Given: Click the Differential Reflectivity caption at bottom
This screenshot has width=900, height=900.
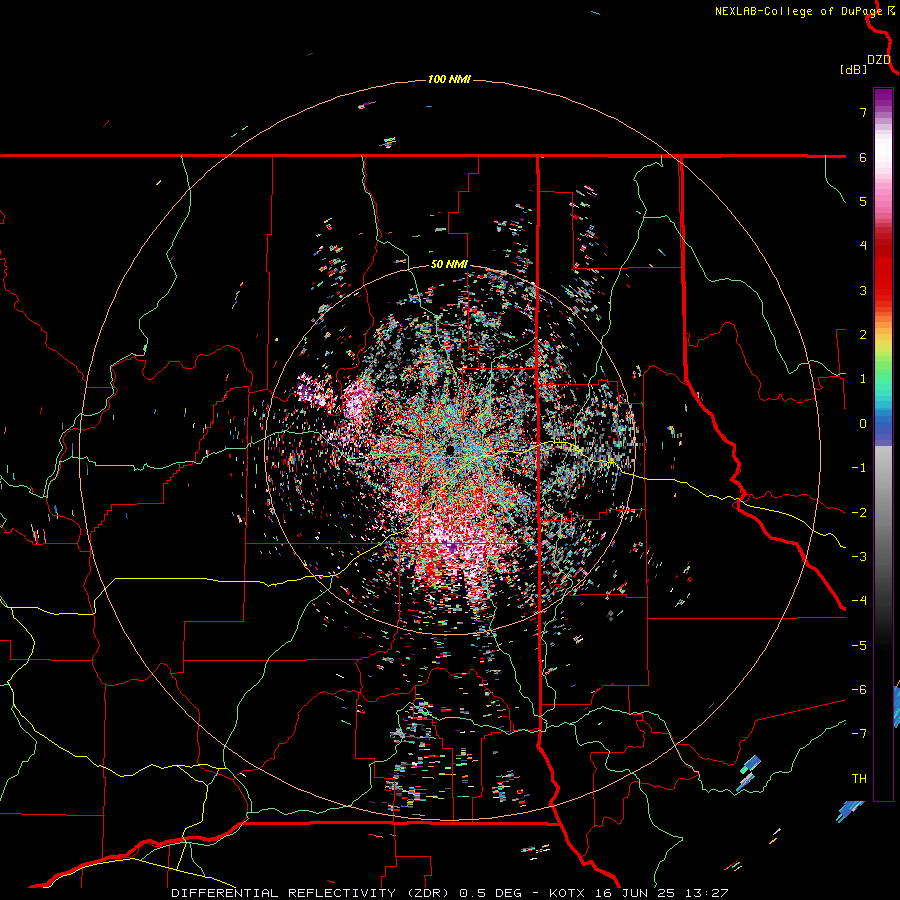Looking at the screenshot, I should tap(449, 893).
